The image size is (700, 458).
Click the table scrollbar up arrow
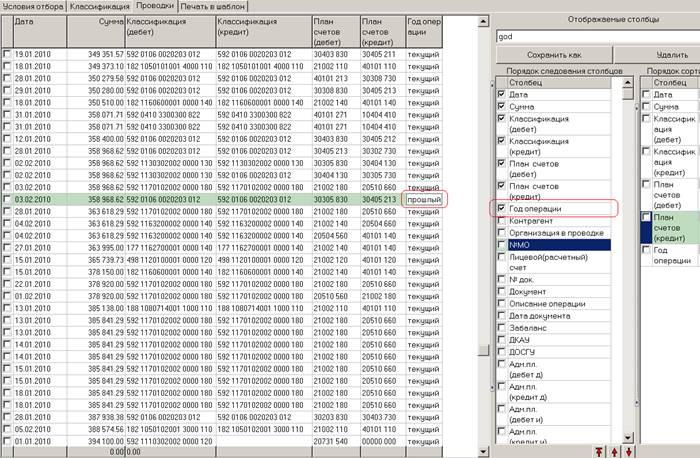tap(483, 21)
